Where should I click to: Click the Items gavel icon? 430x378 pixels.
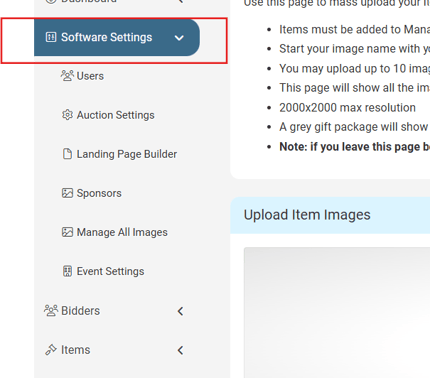click(x=51, y=350)
